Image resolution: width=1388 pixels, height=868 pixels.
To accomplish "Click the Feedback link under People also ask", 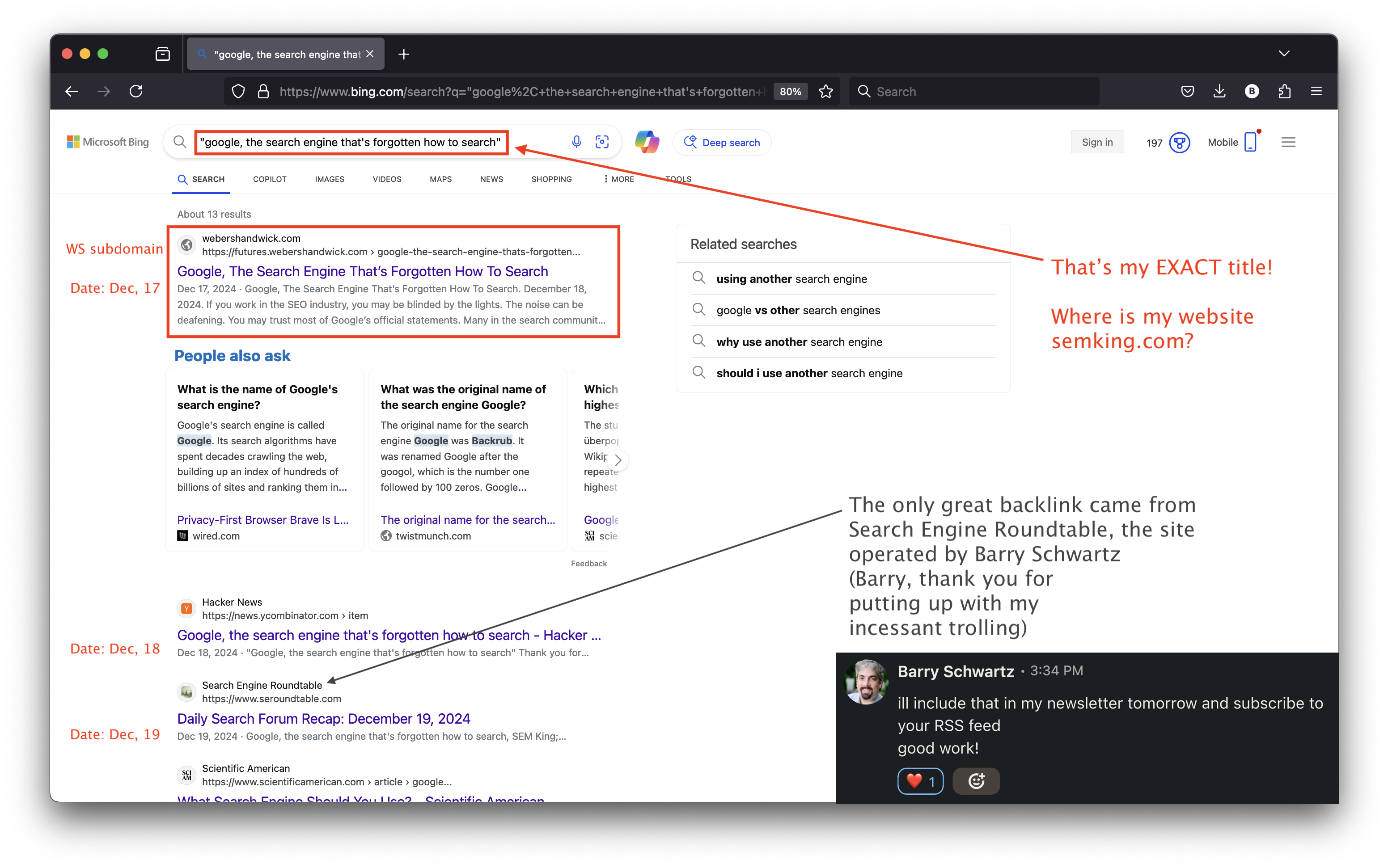I will [x=588, y=563].
